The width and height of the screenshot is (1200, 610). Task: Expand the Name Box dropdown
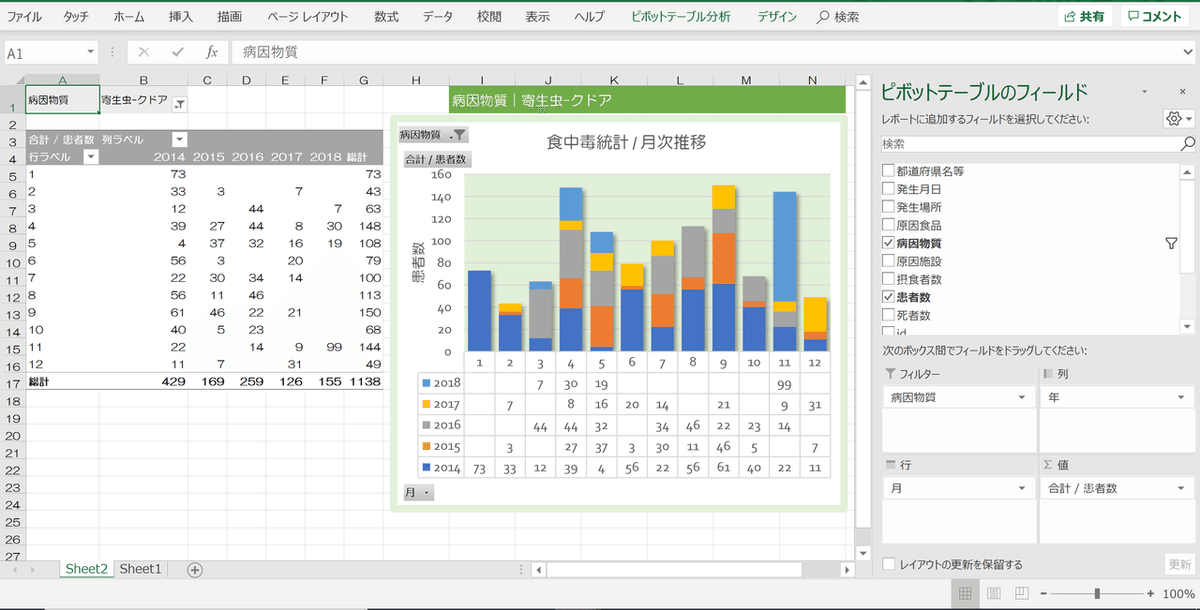[91, 52]
